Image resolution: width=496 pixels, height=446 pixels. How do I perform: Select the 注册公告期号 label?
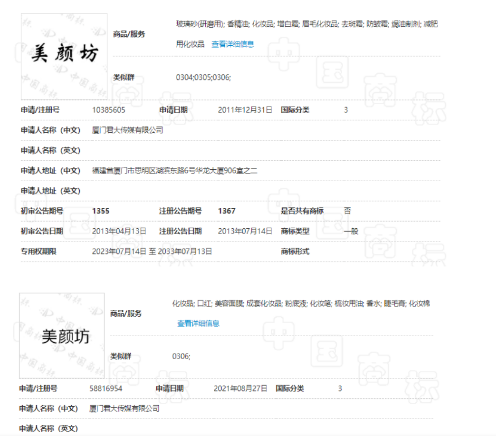180,211
